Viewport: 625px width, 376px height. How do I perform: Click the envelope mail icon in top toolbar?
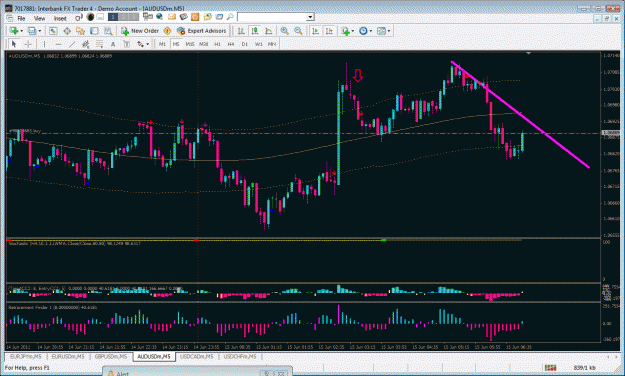coord(171,17)
